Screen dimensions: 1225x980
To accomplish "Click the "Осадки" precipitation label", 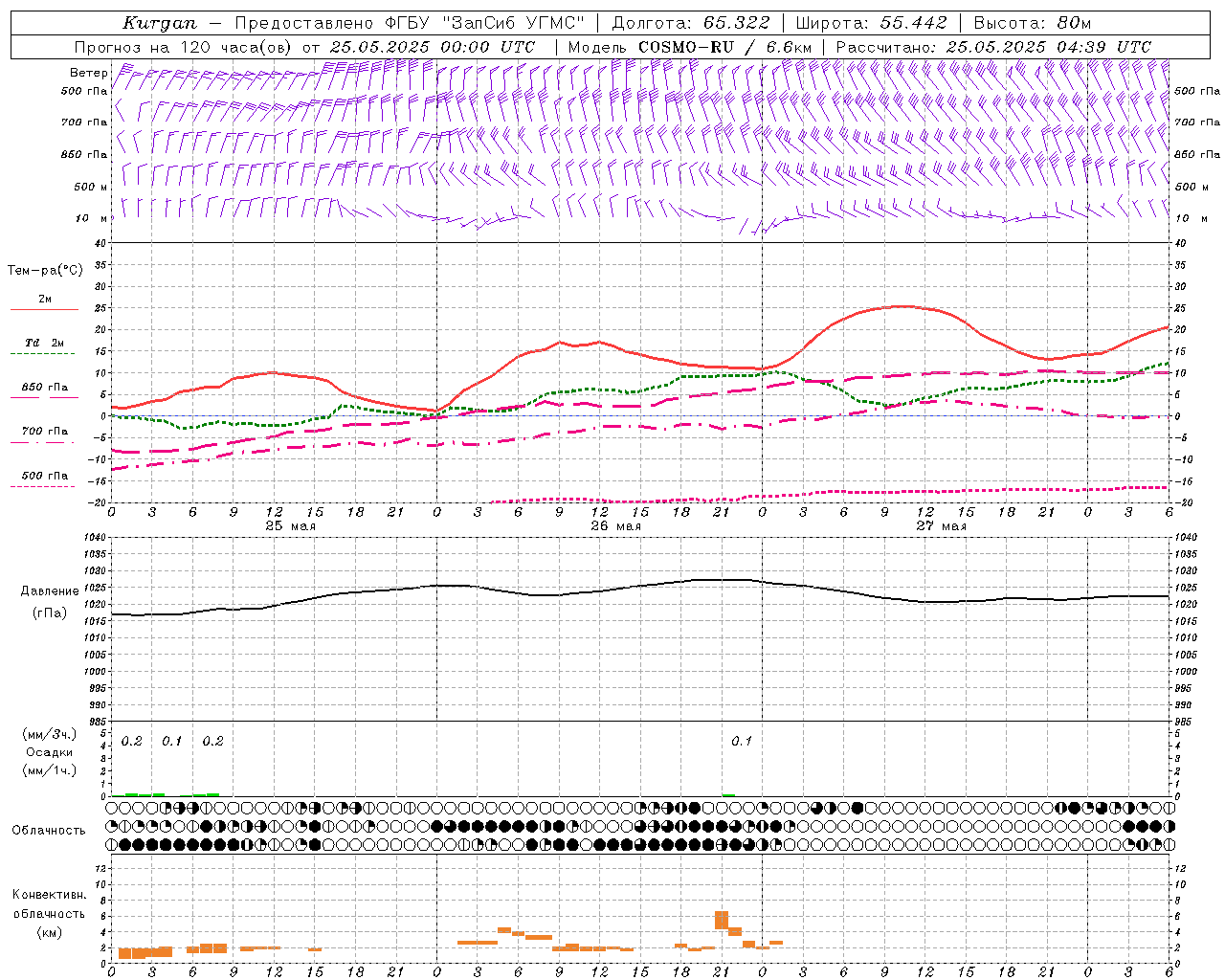I will click(x=49, y=752).
